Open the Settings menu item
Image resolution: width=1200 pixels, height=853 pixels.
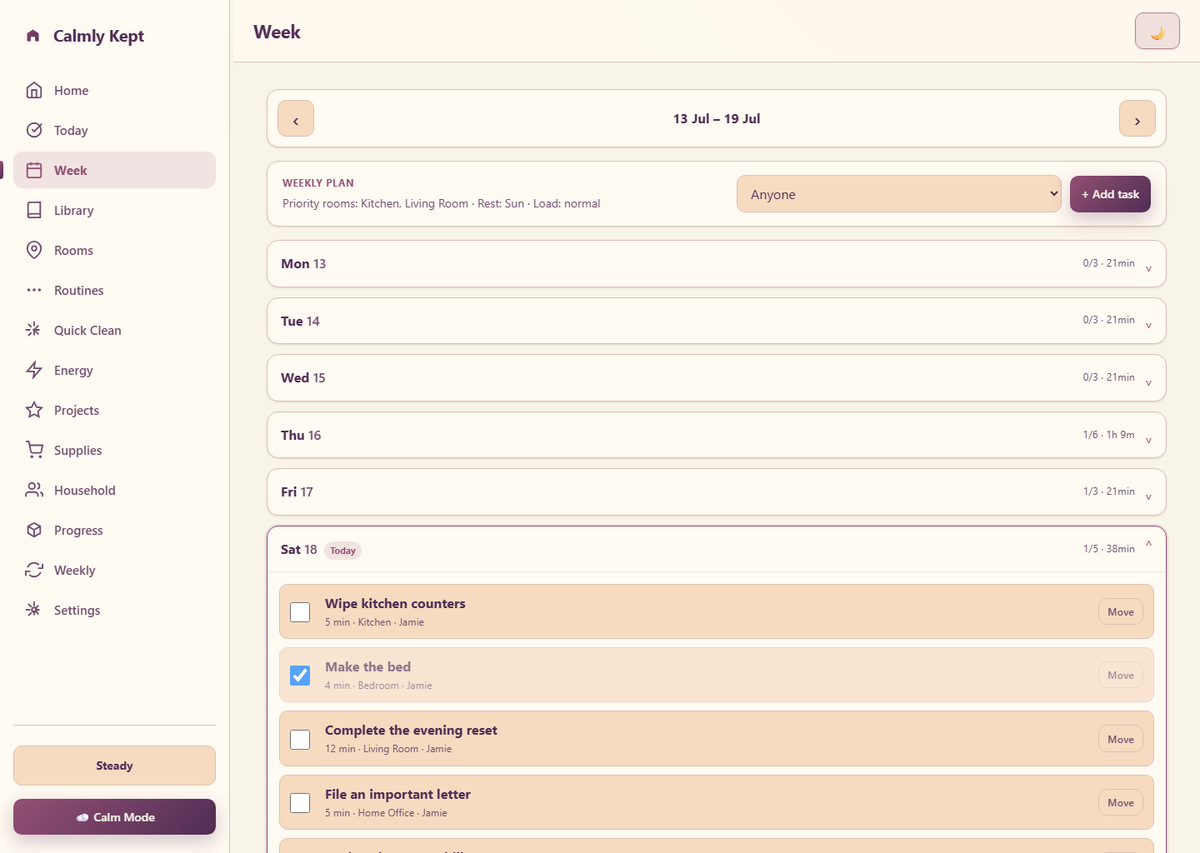pos(114,610)
